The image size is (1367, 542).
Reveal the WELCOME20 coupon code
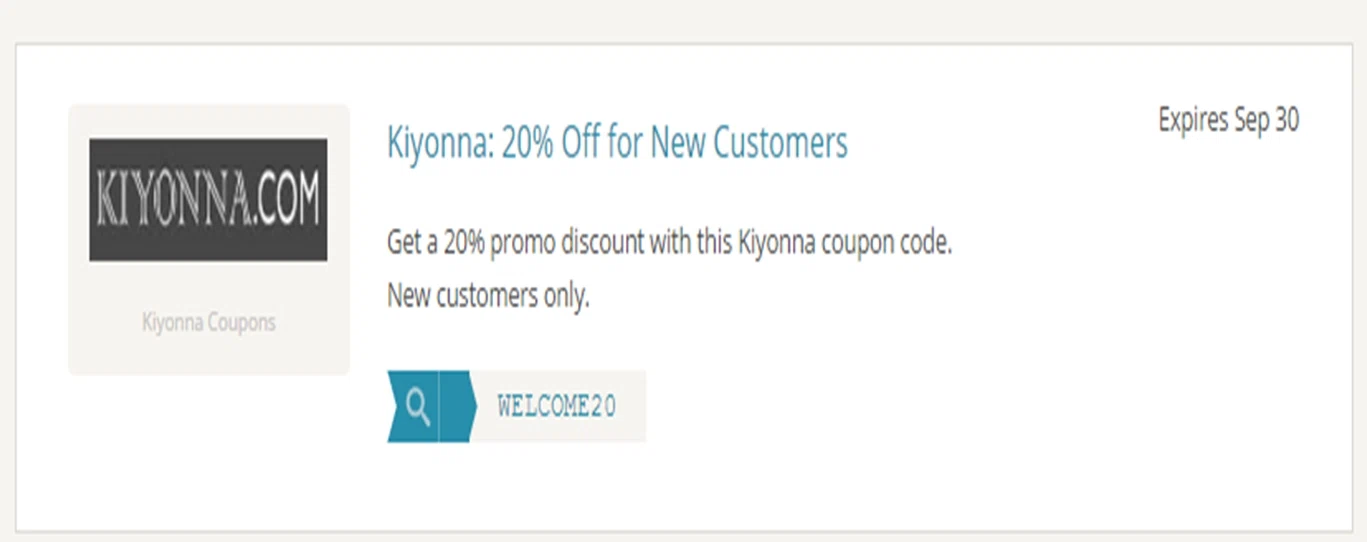tap(557, 406)
